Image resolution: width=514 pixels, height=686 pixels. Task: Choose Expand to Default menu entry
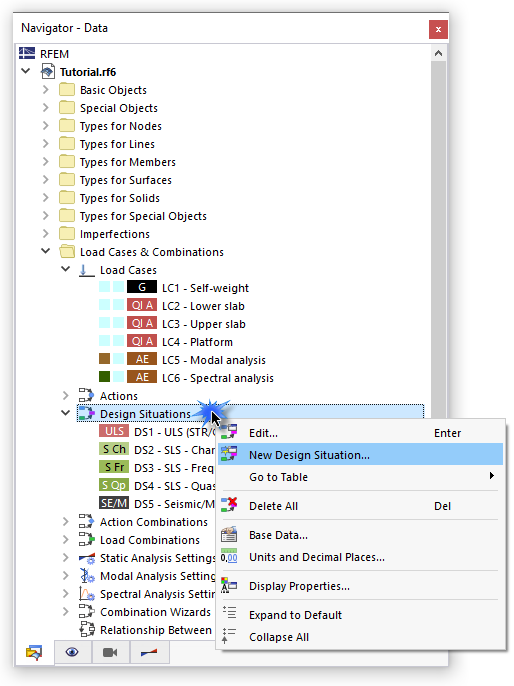coord(360,615)
